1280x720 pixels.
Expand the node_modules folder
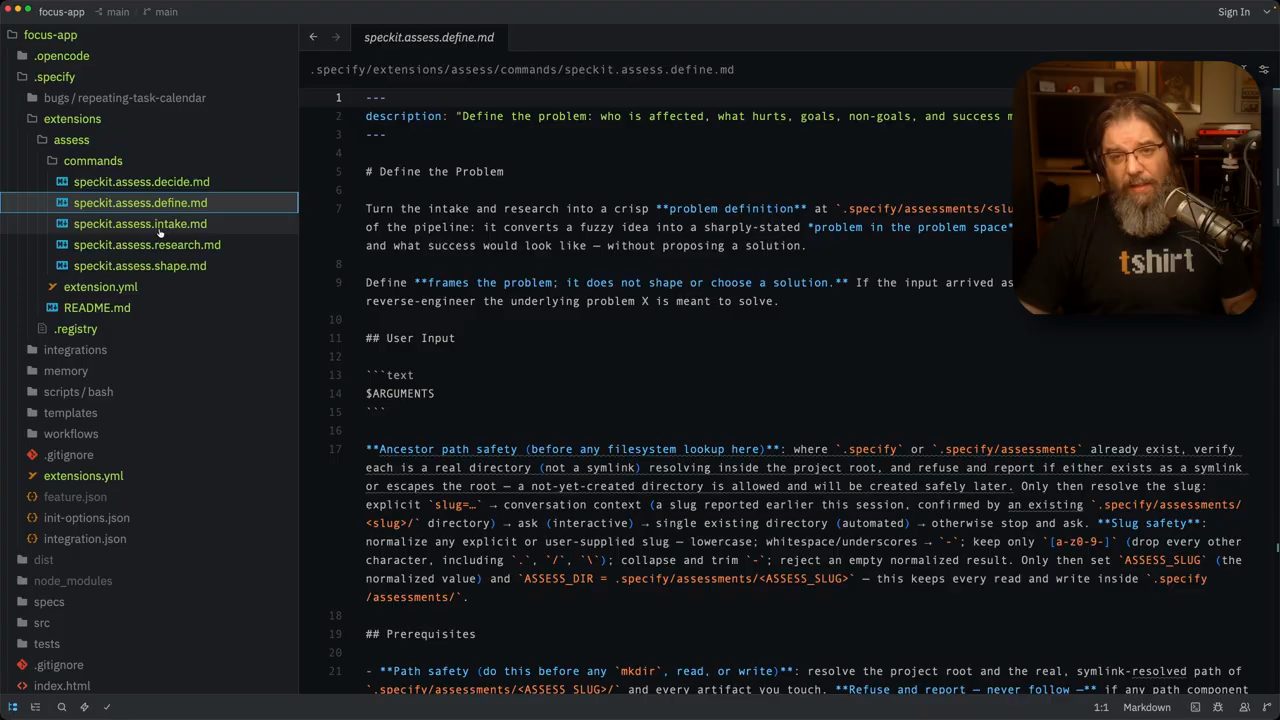coord(64,581)
